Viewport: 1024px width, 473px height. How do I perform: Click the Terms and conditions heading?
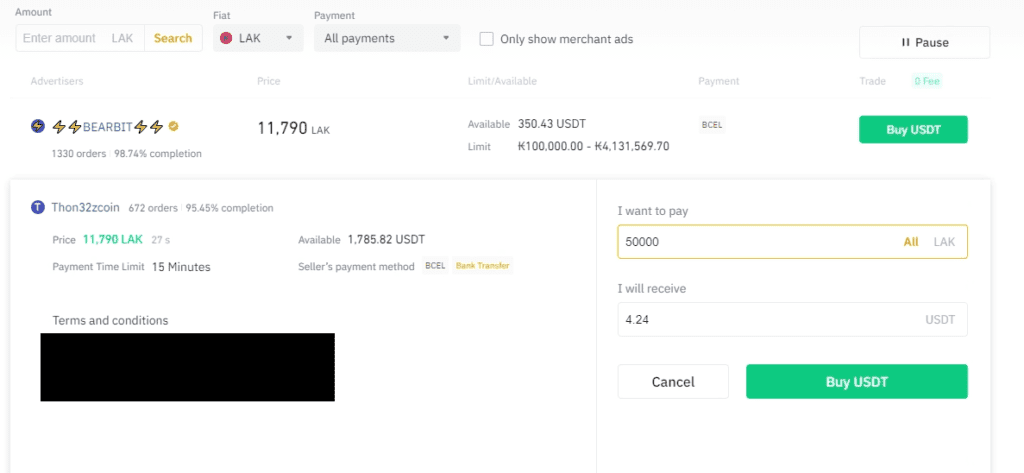[x=110, y=321]
